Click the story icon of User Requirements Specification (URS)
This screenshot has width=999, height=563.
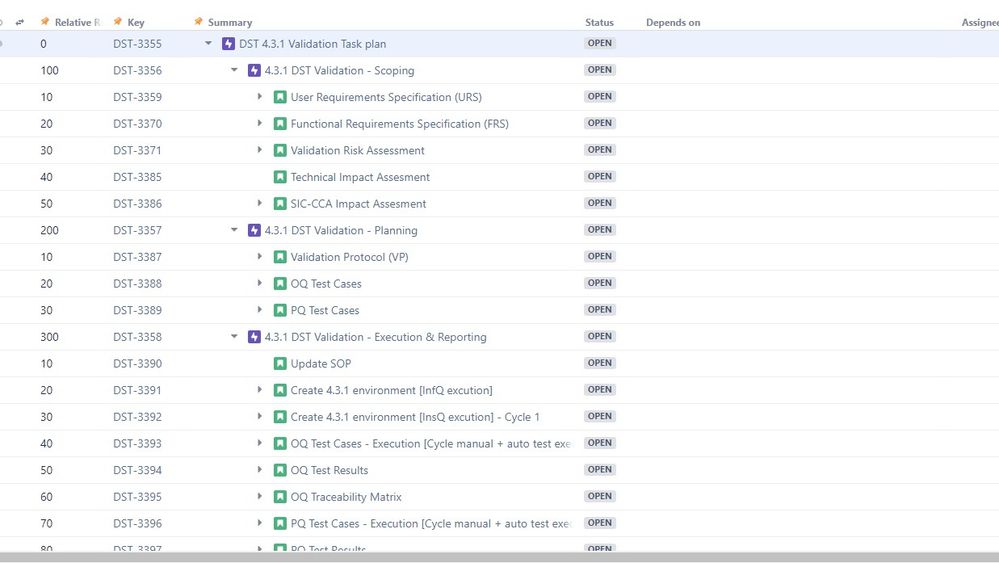coord(280,97)
